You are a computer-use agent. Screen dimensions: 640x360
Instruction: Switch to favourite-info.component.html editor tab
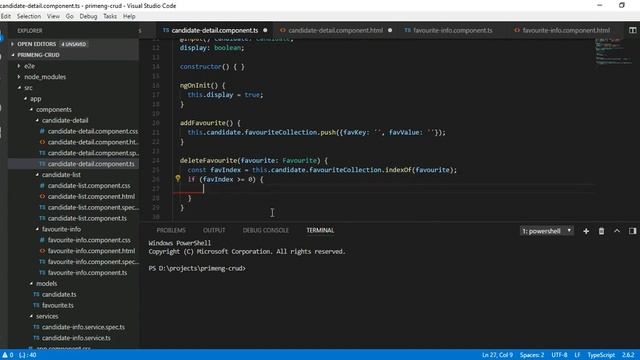566,30
